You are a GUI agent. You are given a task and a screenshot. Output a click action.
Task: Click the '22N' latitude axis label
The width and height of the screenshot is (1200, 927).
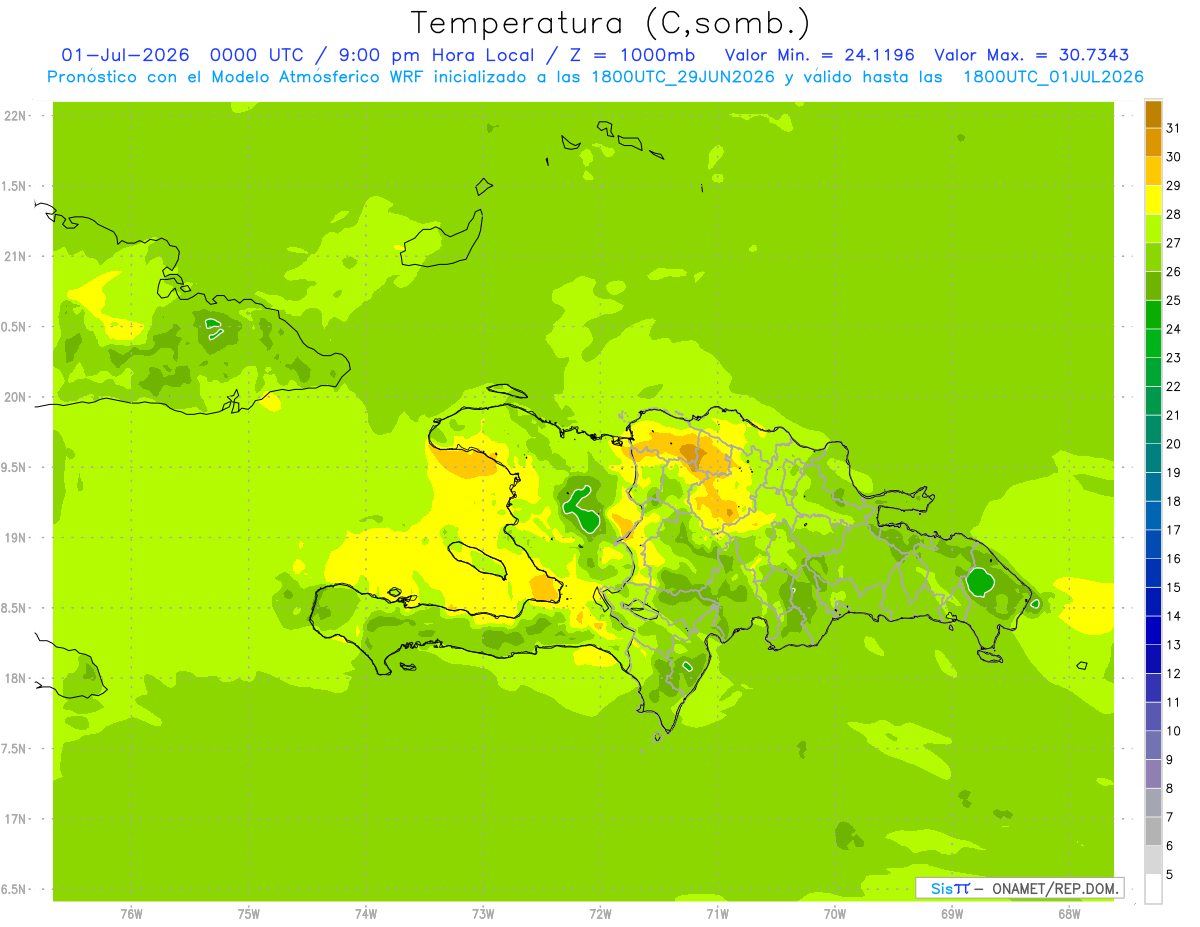[x=15, y=116]
